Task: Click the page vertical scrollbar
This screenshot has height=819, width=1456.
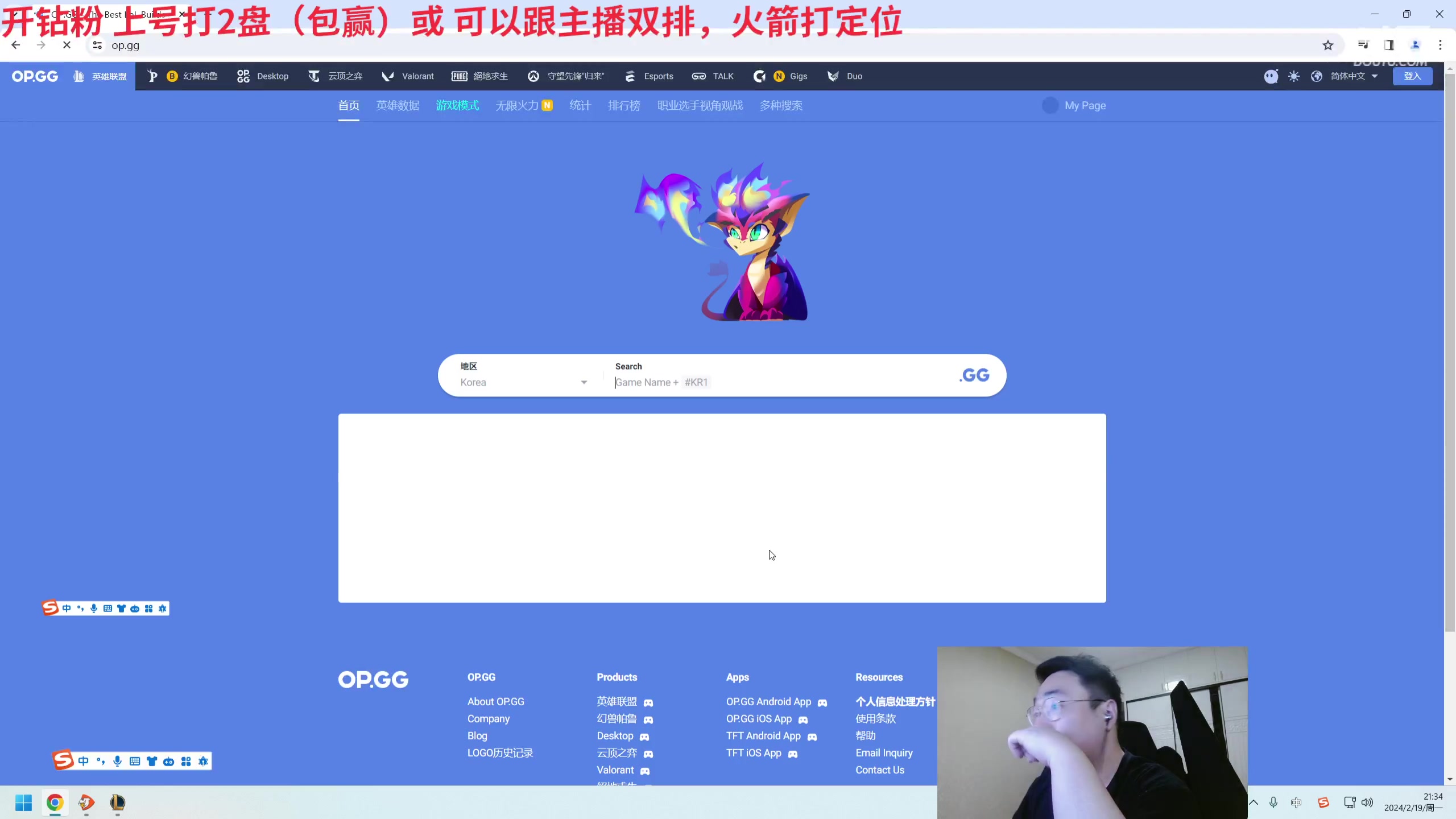Action: (1450, 353)
